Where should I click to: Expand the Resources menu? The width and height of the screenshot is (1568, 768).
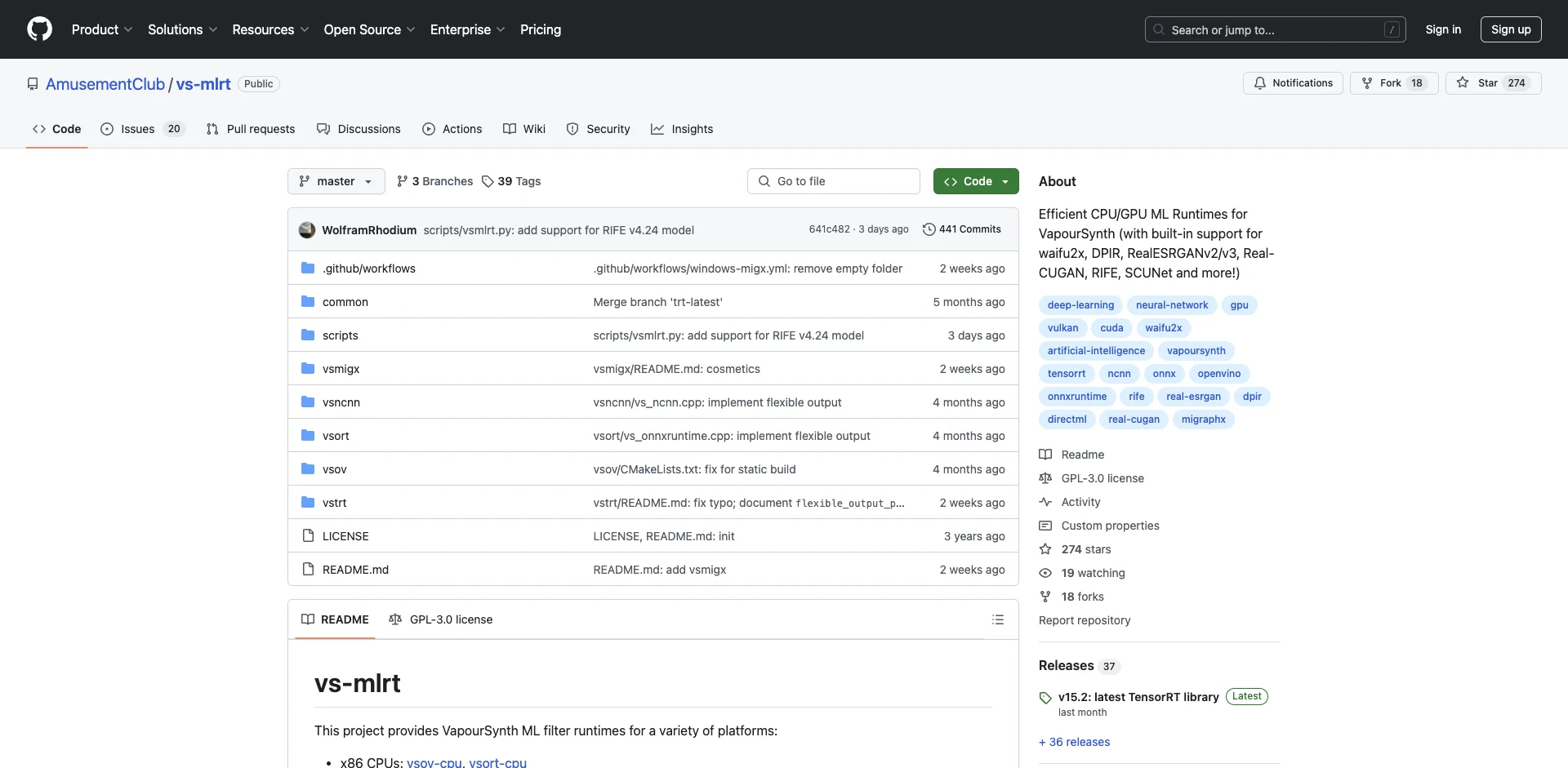(270, 29)
